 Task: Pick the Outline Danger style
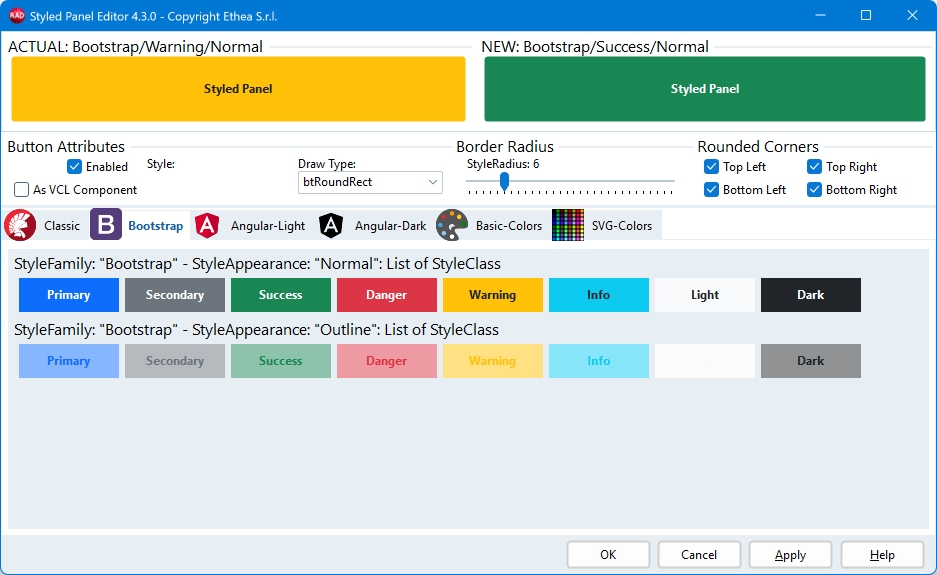point(387,360)
